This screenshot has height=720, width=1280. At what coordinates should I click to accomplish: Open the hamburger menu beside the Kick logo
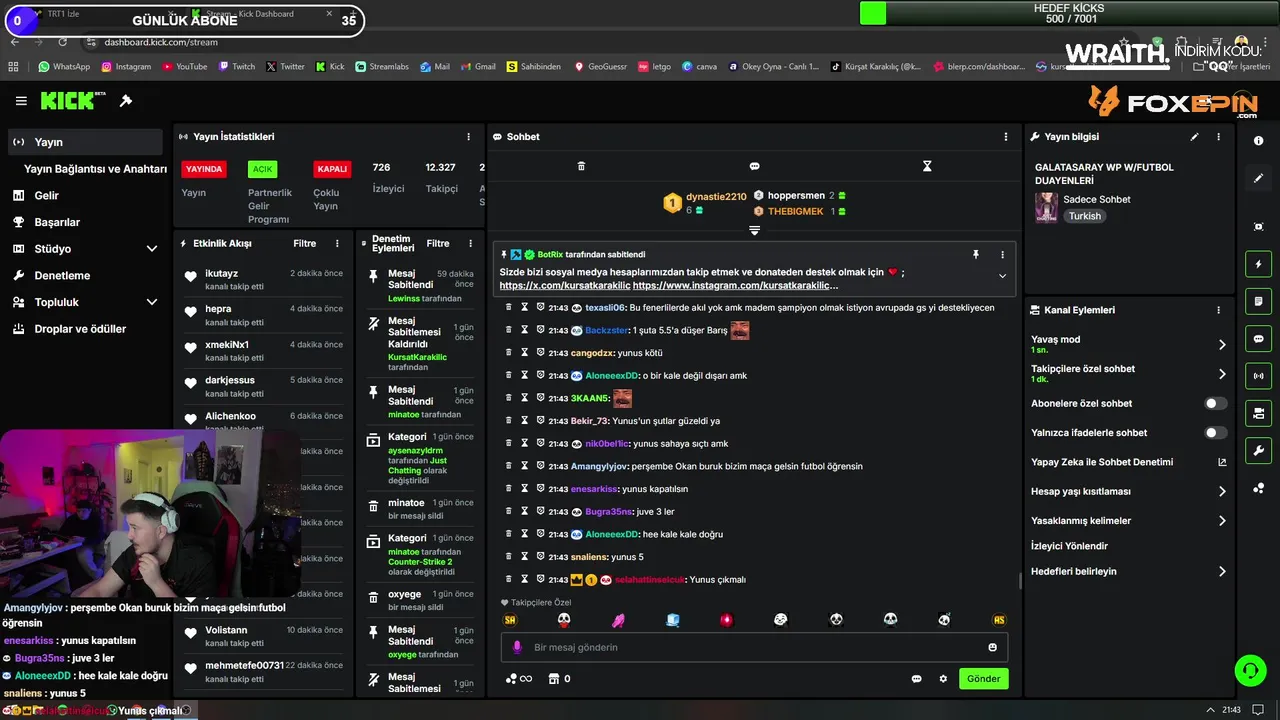[21, 101]
